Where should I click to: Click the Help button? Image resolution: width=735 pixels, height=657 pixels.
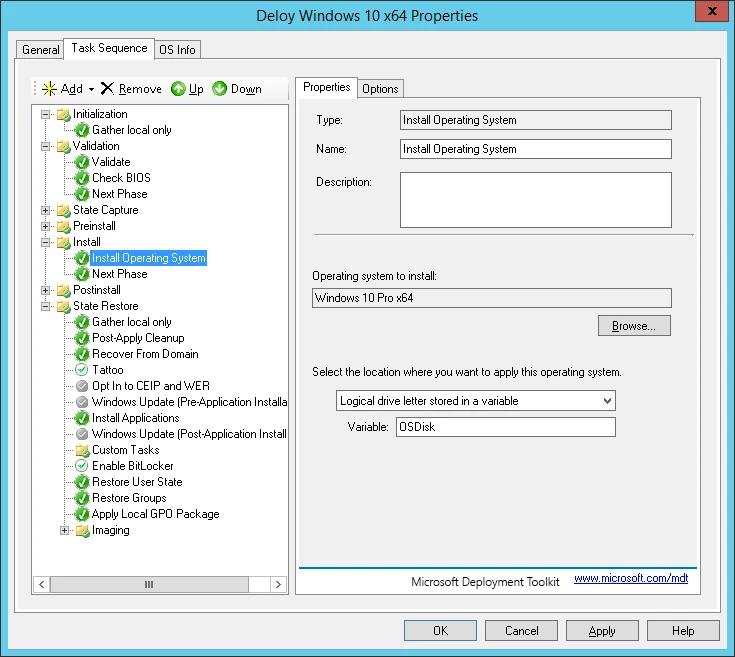683,631
